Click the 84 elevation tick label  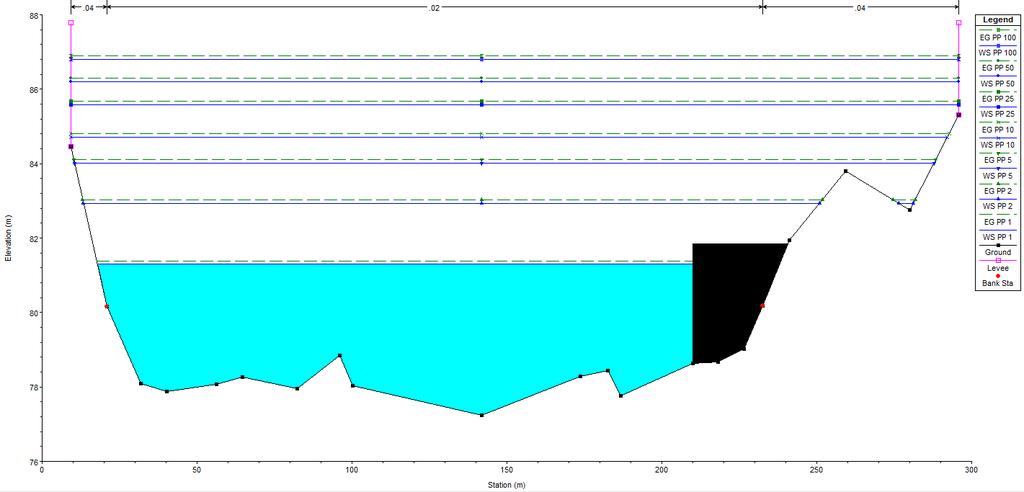tap(35, 164)
